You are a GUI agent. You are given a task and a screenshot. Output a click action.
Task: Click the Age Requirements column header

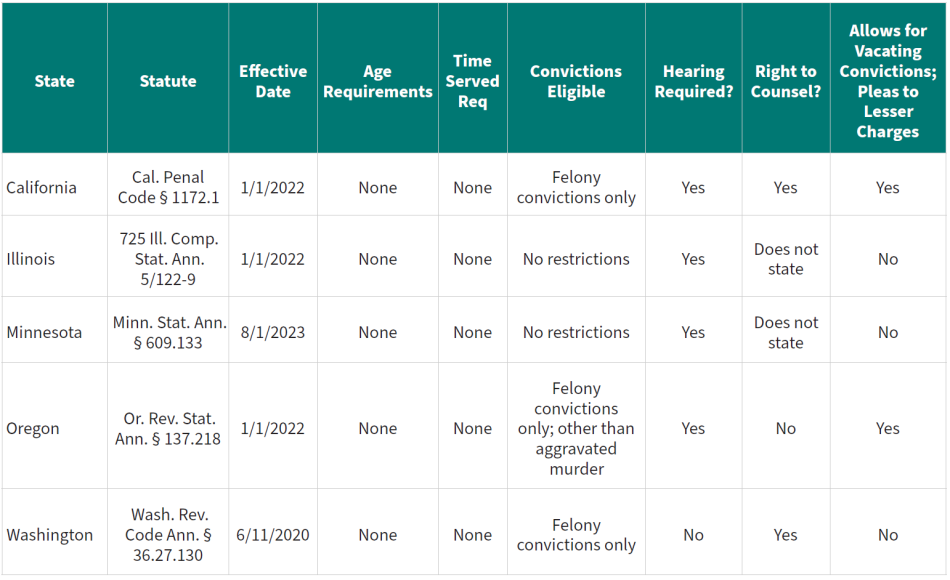tap(378, 81)
